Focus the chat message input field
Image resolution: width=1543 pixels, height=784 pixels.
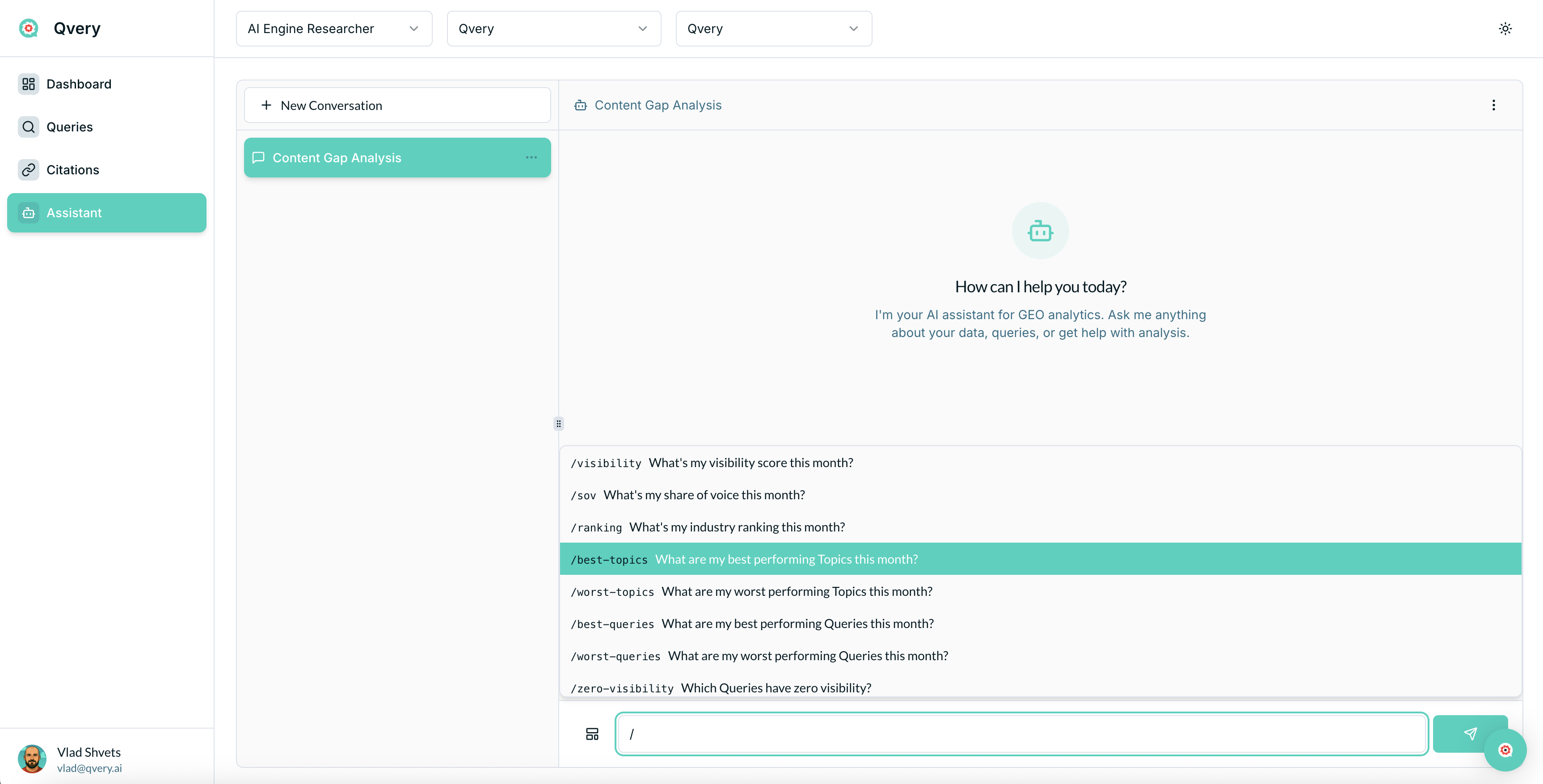point(1020,733)
